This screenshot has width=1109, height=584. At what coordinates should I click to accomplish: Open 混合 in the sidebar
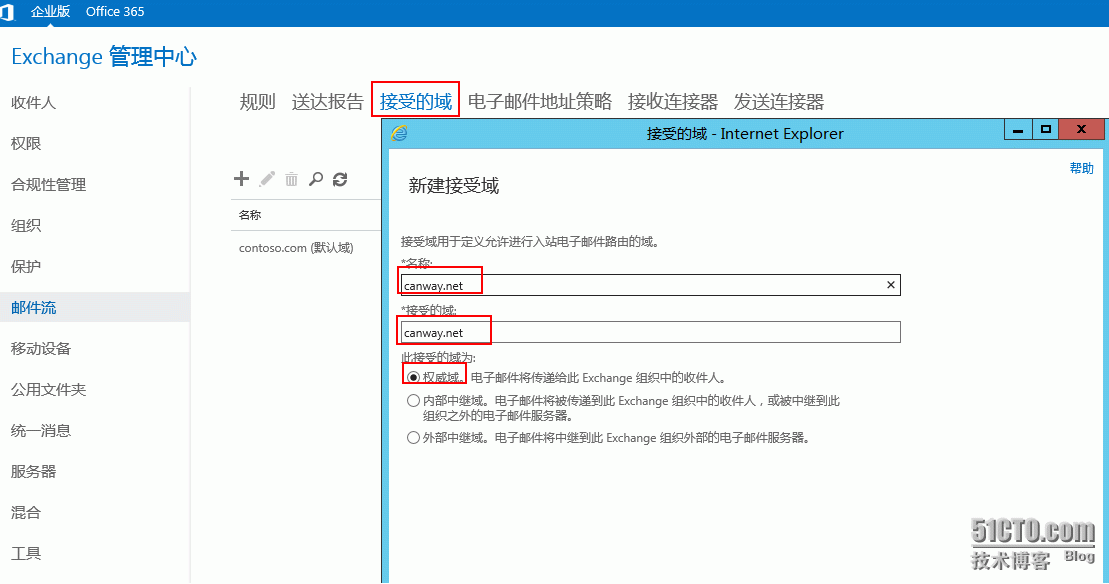tap(25, 513)
